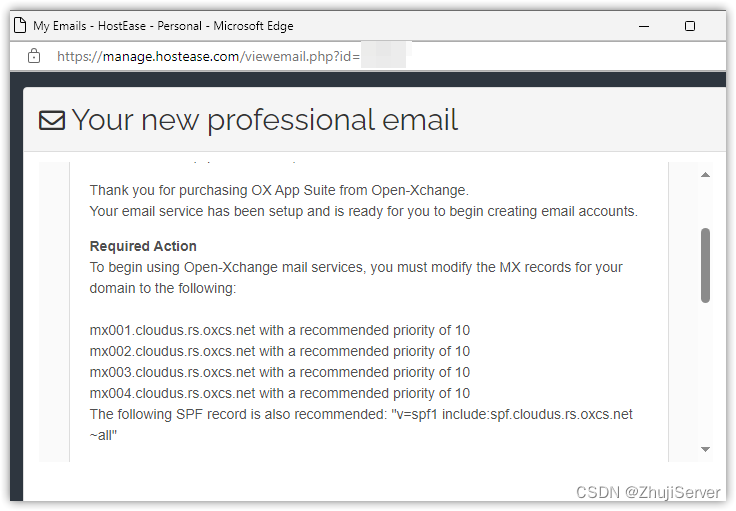The image size is (736, 511).
Task: Click the scroll down arrow
Action: click(x=705, y=449)
